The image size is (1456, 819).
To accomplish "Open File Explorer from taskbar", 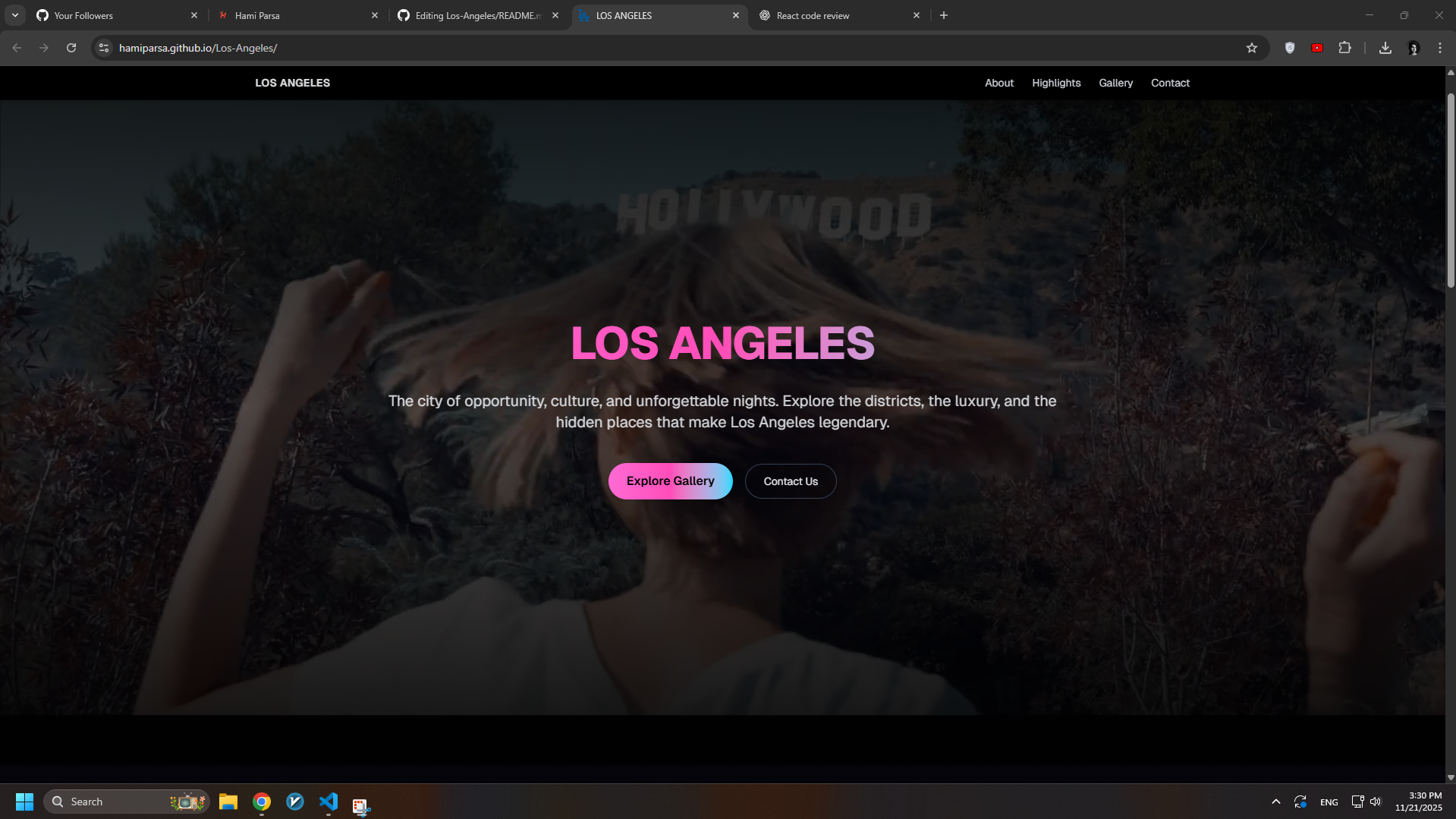I will pos(228,802).
